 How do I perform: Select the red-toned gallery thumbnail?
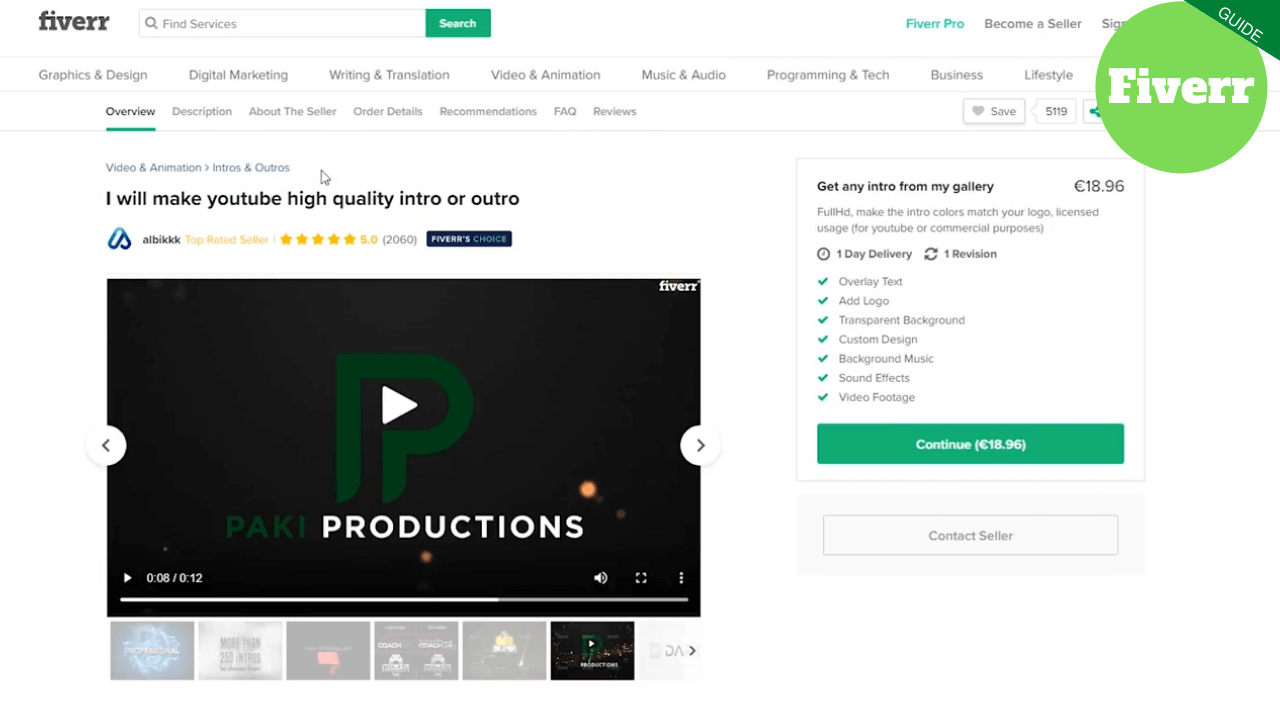[x=328, y=651]
